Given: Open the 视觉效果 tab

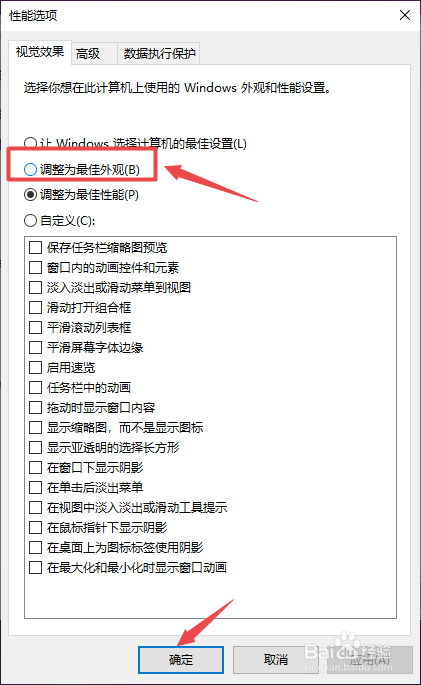Looking at the screenshot, I should 40,52.
